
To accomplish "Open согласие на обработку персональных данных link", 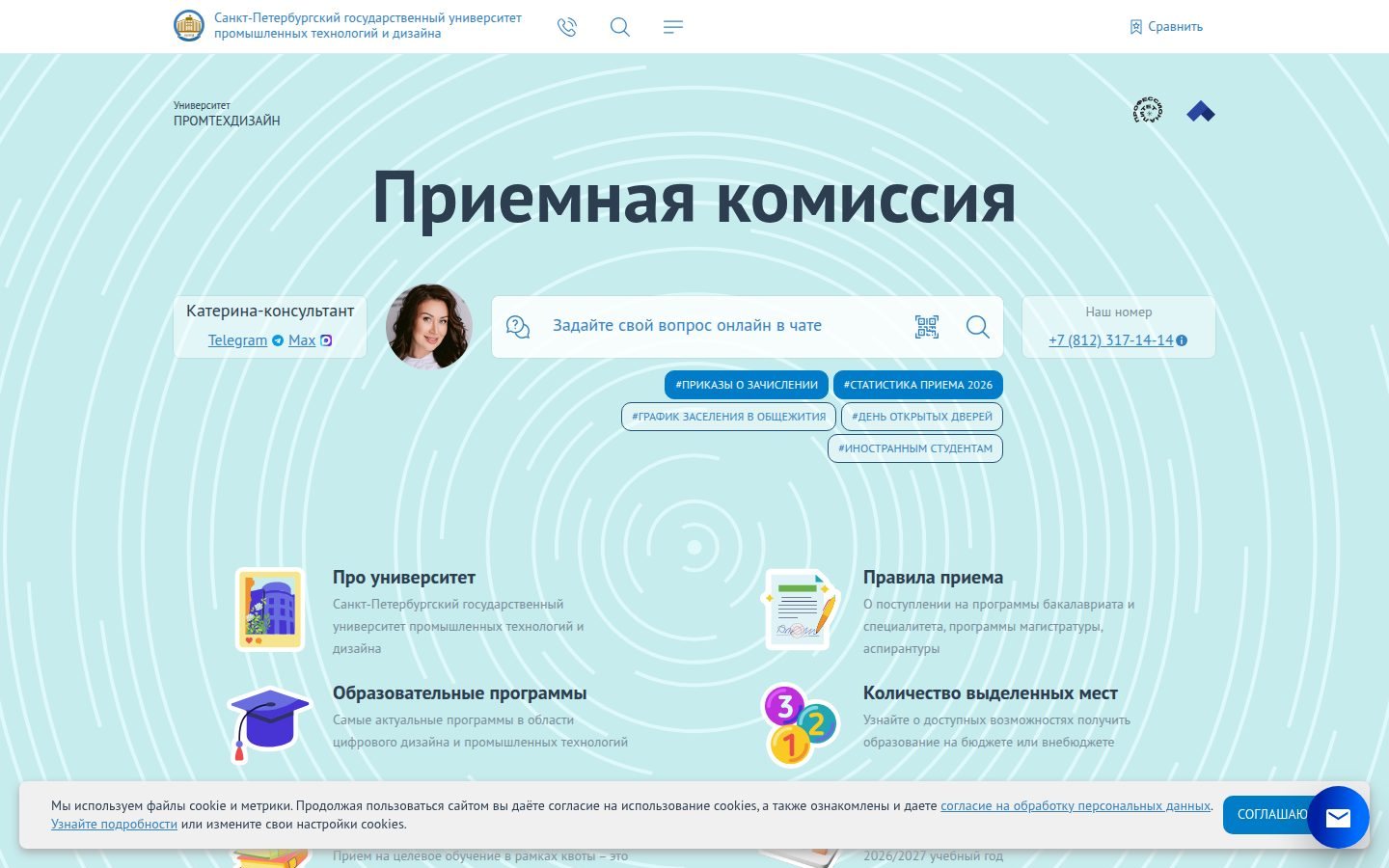I will 1076,805.
